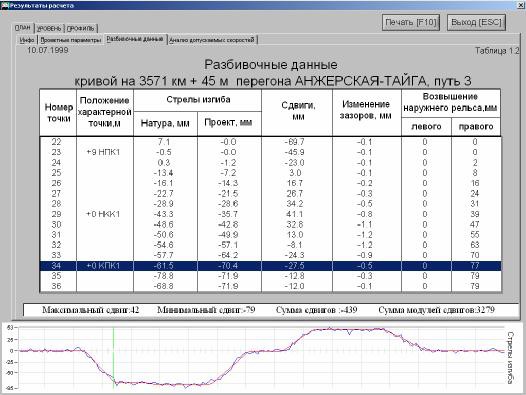Click gap change value -0.9 in row 33
This screenshot has width=526, height=395.
point(365,255)
